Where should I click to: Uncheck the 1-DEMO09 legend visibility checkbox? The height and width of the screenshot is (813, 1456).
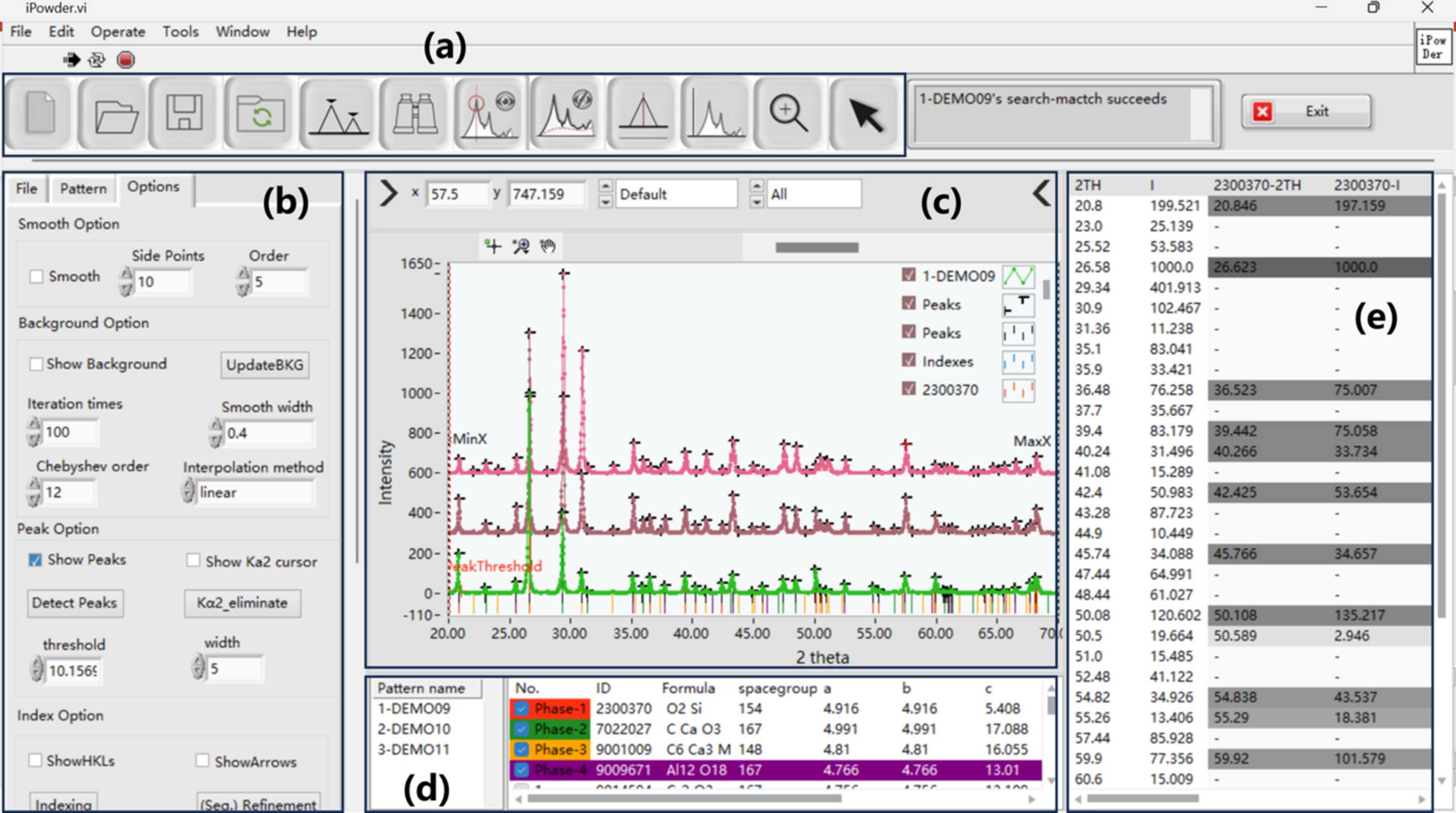pyautogui.click(x=909, y=275)
